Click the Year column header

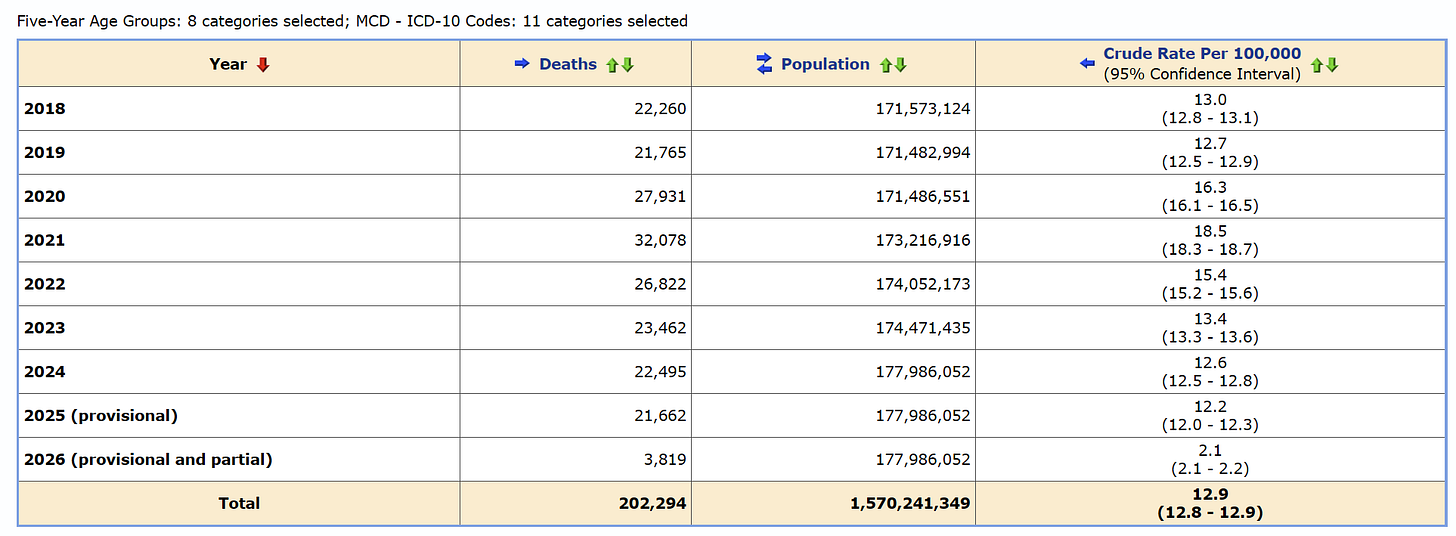coord(228,64)
